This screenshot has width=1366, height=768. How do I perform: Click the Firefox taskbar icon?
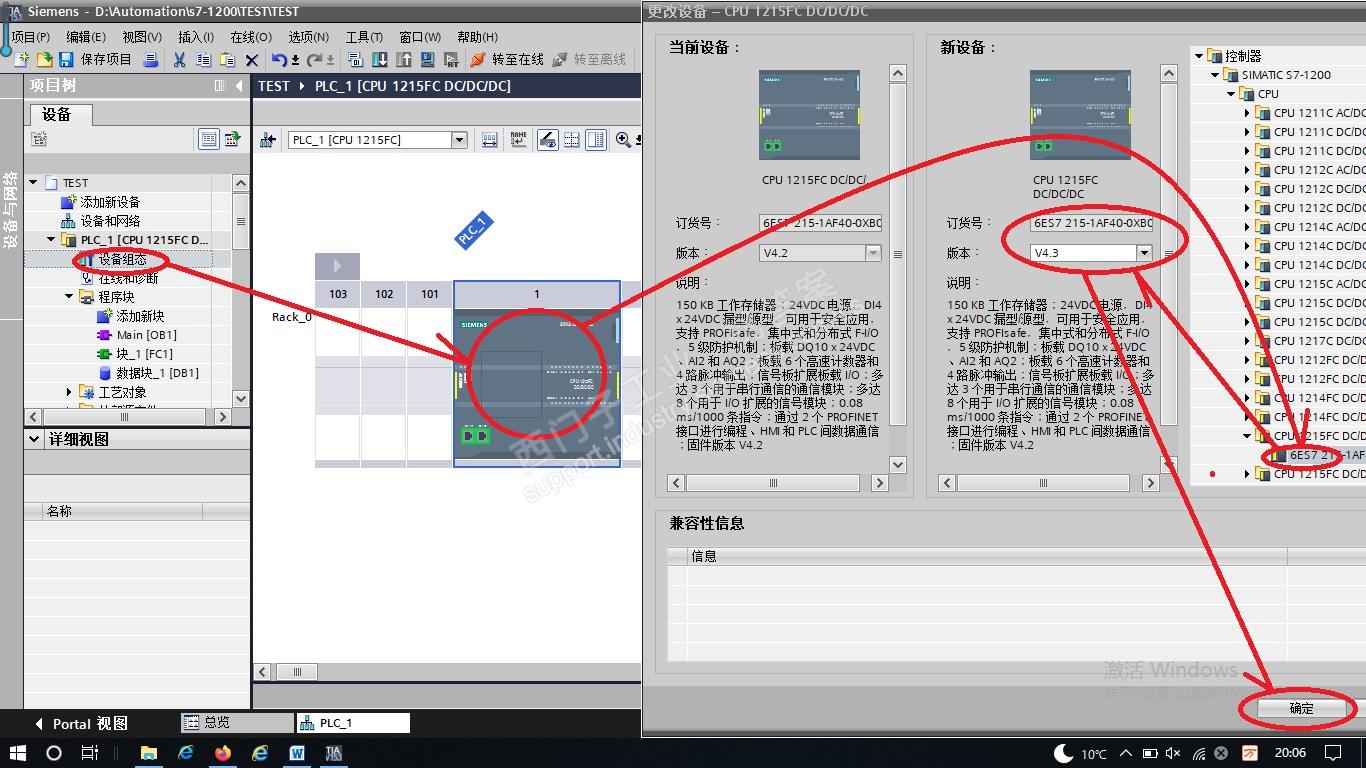tap(223, 752)
